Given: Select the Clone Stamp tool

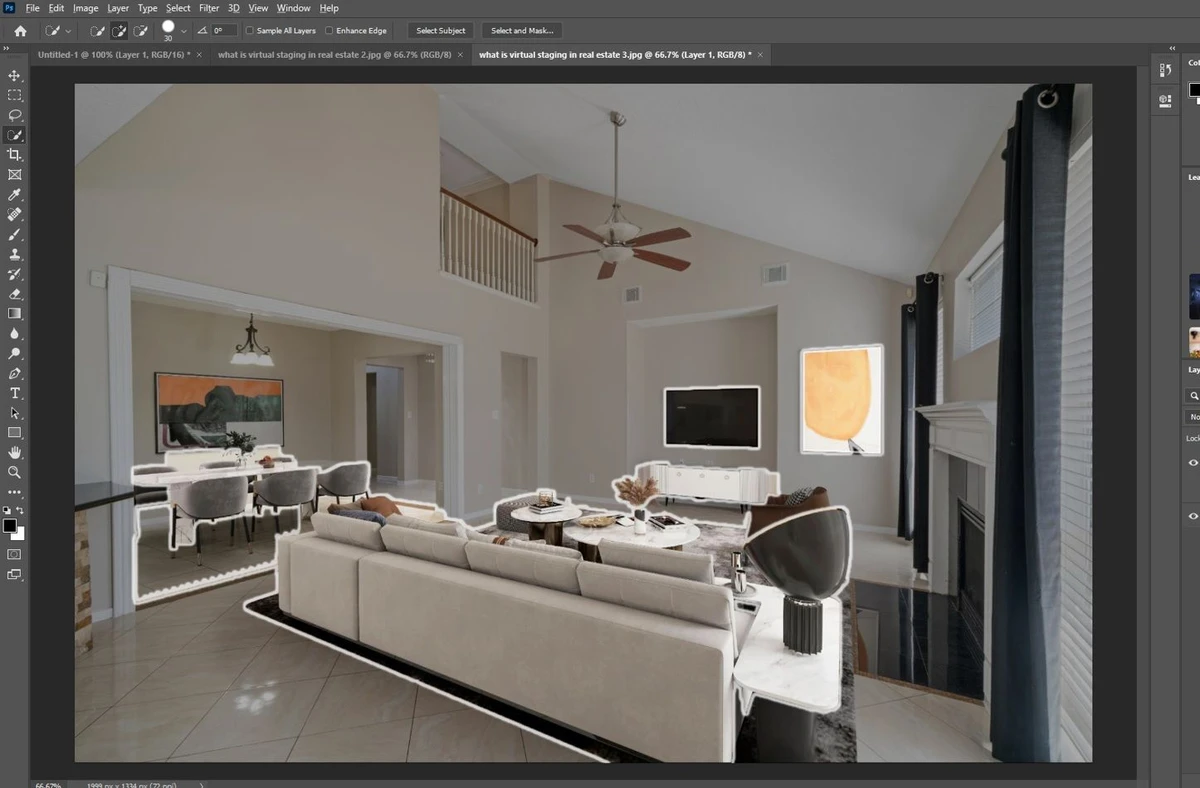Looking at the screenshot, I should [x=14, y=254].
